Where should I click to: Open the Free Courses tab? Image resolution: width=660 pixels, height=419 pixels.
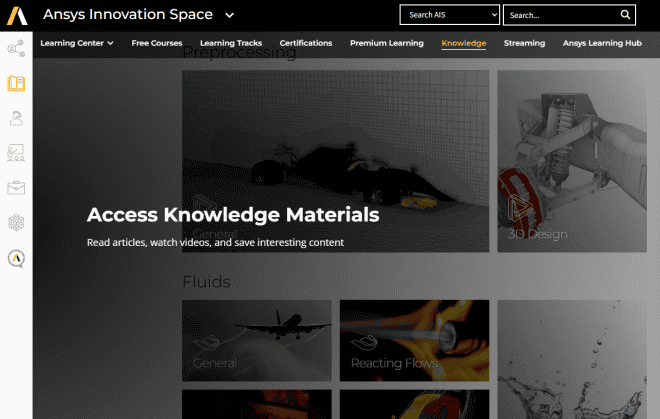pos(157,43)
